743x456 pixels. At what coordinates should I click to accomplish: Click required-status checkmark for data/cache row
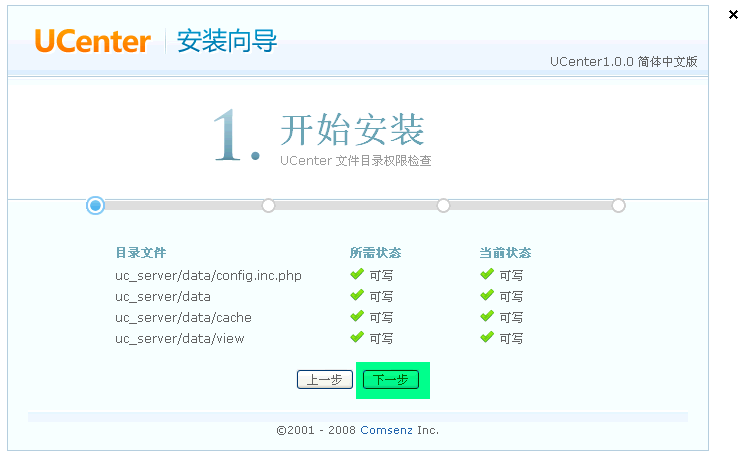coord(357,316)
